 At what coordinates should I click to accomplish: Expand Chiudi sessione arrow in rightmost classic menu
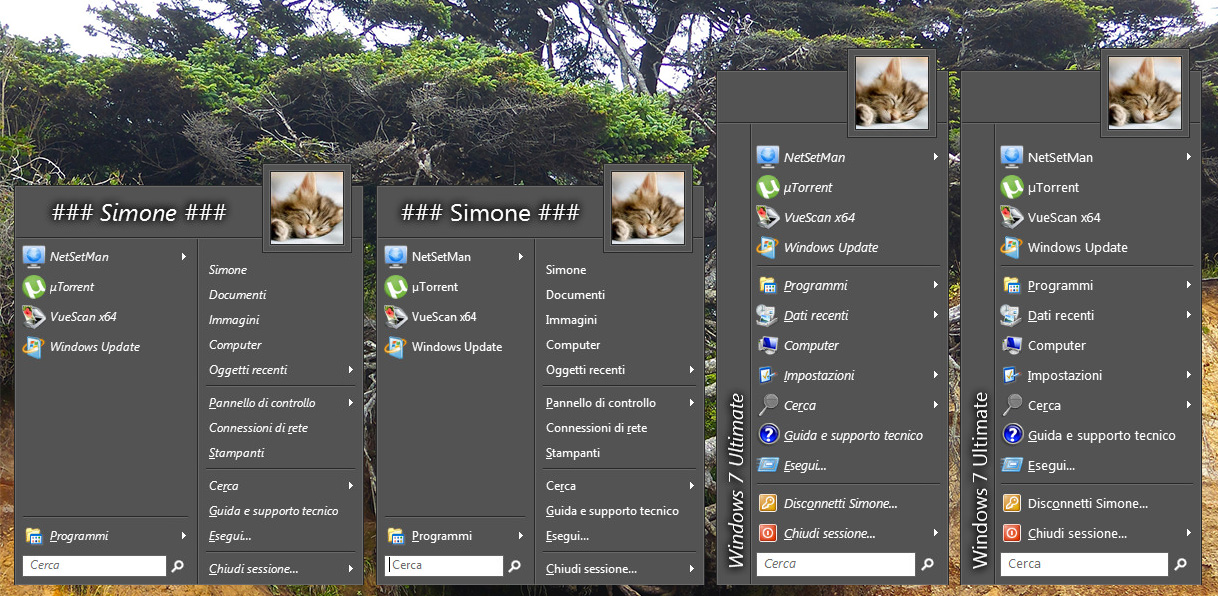1189,533
